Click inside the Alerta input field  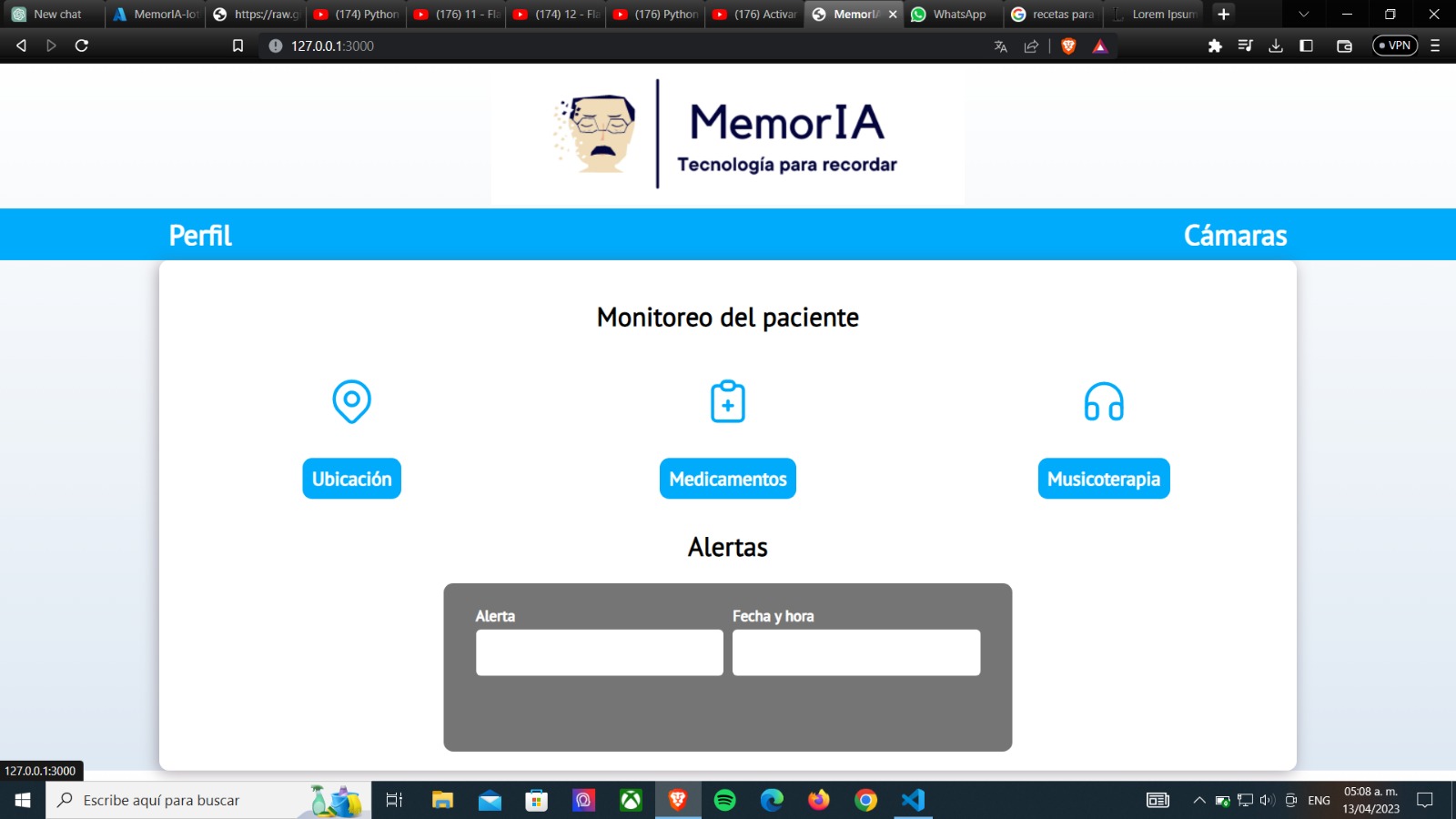(599, 652)
